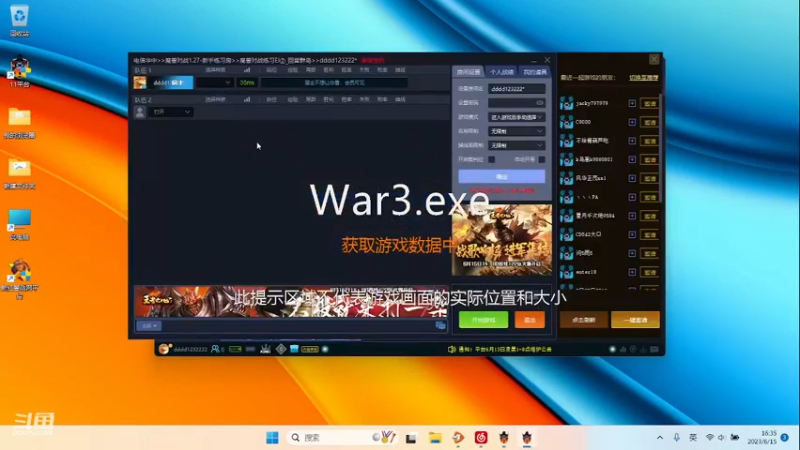
Task: Click the 一键邀请 invite-all button
Action: click(635, 320)
